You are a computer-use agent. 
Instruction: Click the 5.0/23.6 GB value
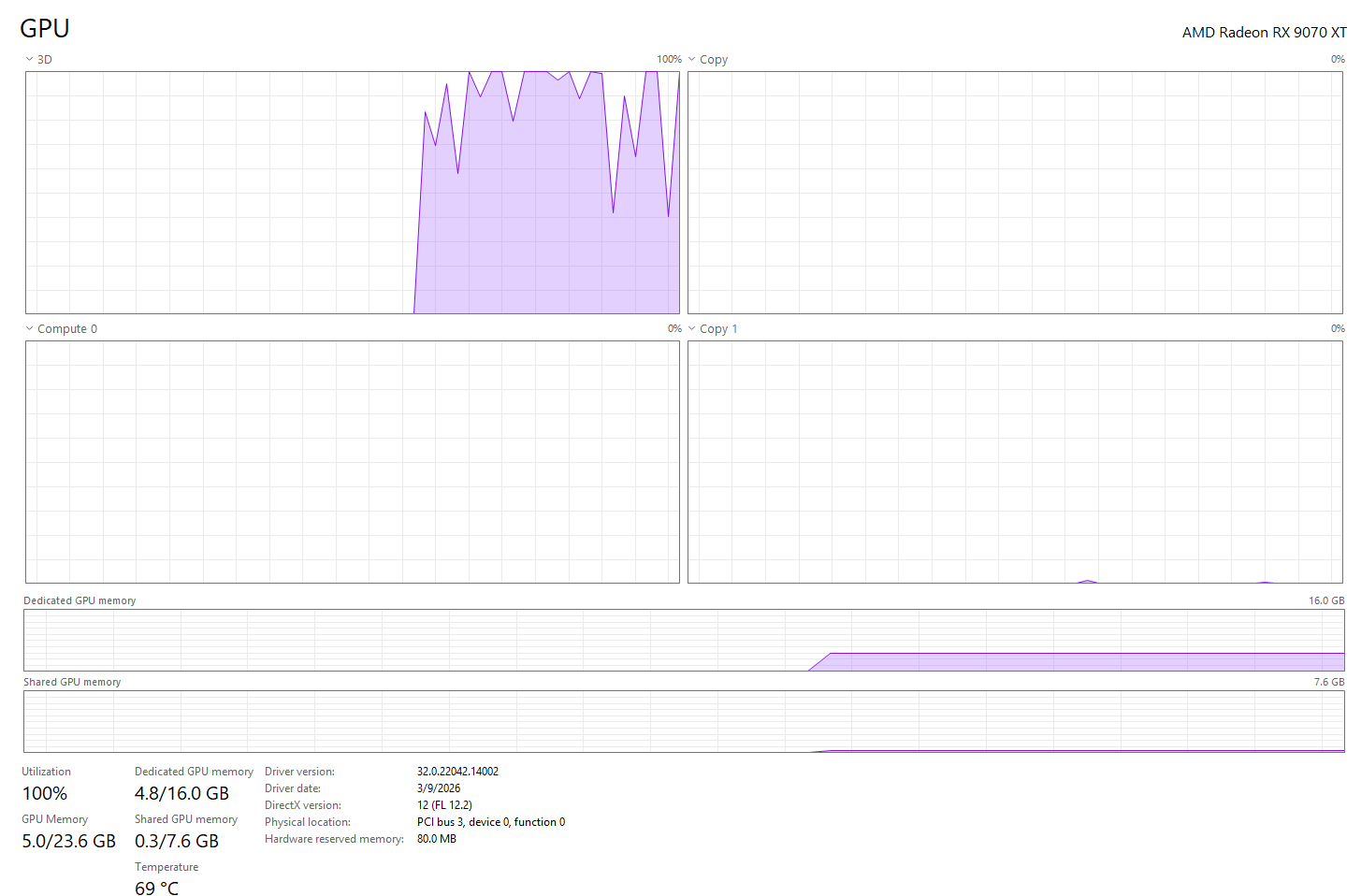coord(69,841)
